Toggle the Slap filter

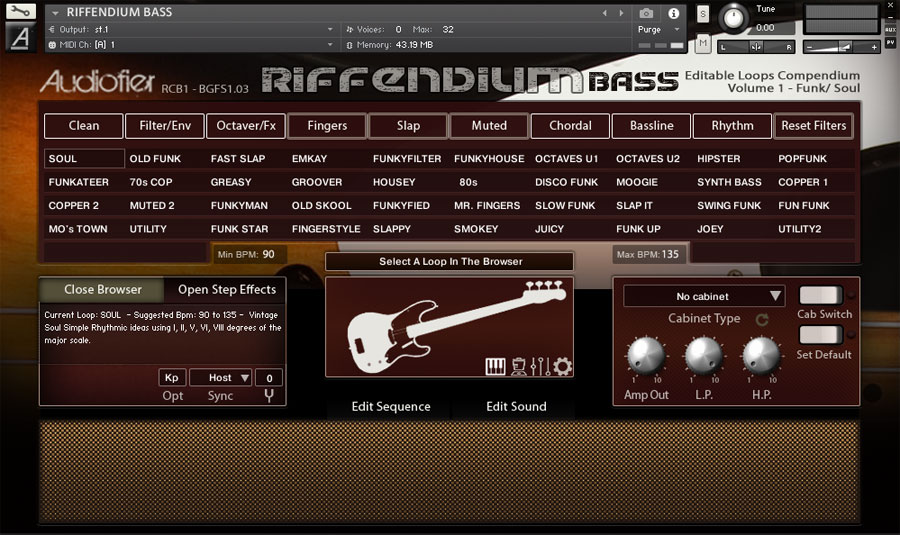[408, 126]
